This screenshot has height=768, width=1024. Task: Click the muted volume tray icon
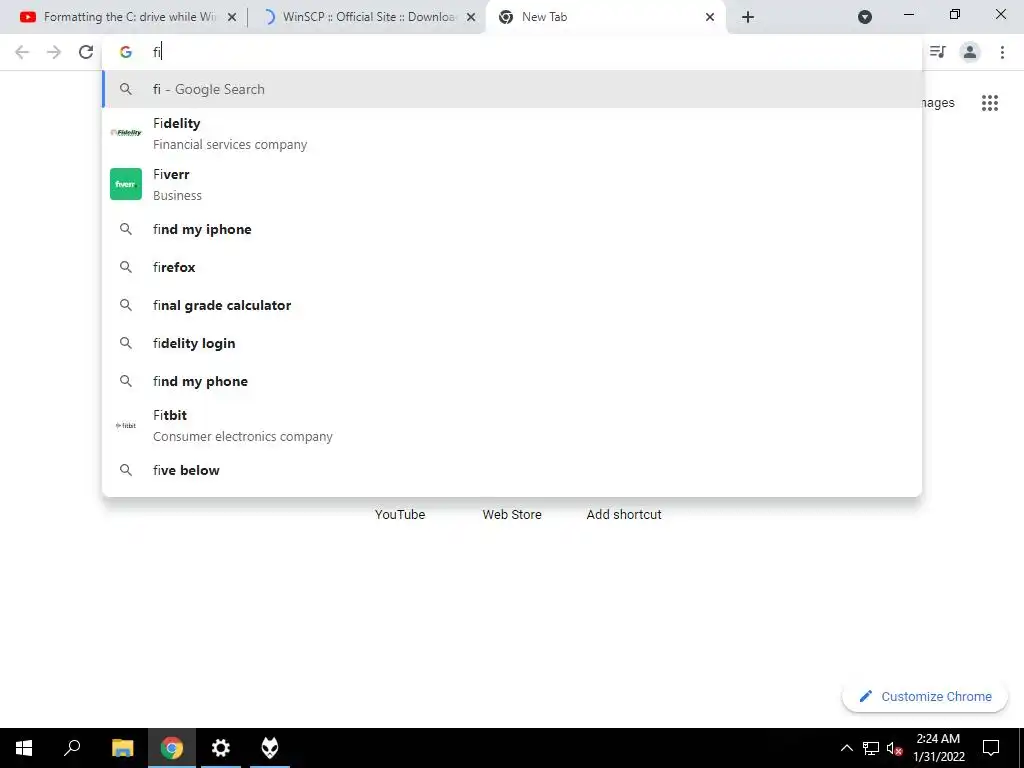pos(894,748)
